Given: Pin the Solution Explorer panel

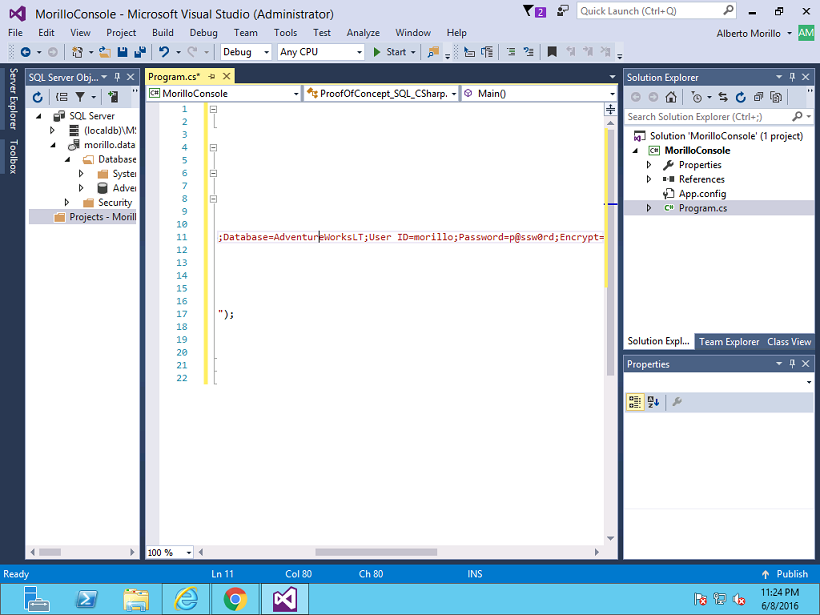Looking at the screenshot, I should [792, 77].
